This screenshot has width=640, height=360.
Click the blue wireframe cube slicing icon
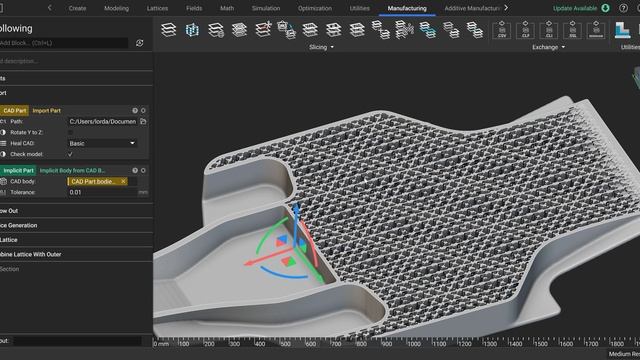click(x=192, y=30)
